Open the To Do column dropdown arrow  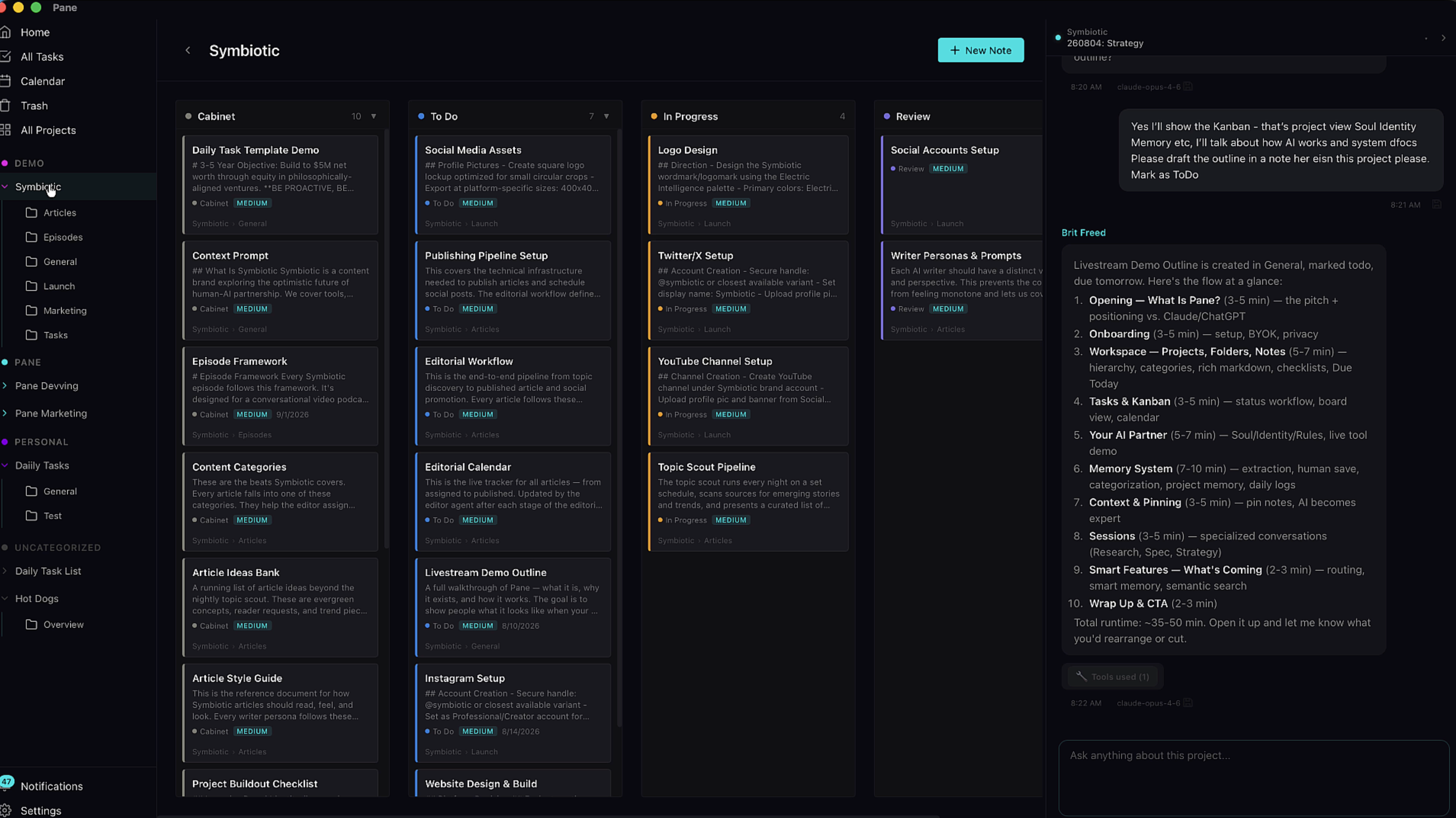606,116
